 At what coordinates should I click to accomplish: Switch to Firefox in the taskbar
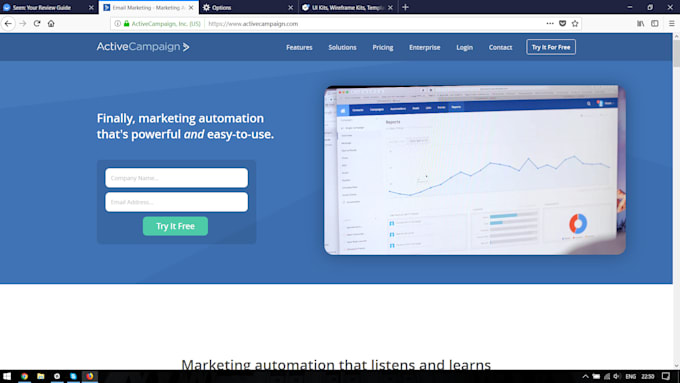tap(90, 376)
